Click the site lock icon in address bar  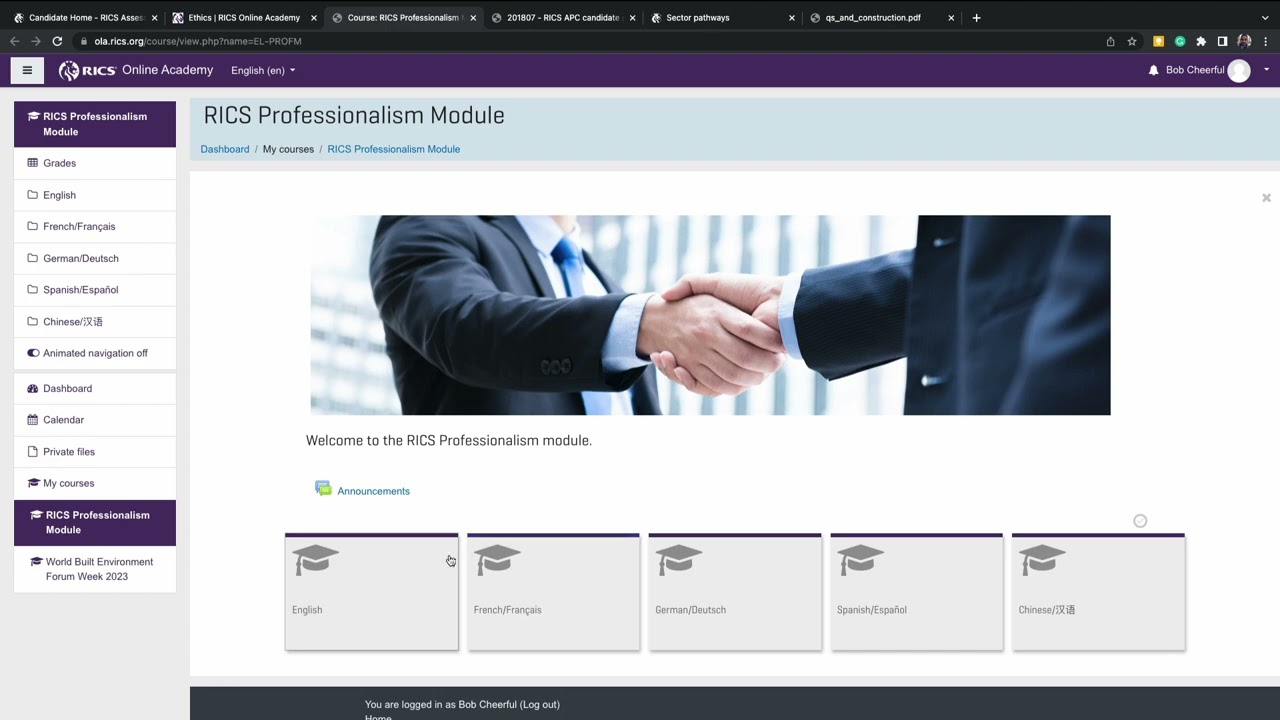[x=82, y=41]
